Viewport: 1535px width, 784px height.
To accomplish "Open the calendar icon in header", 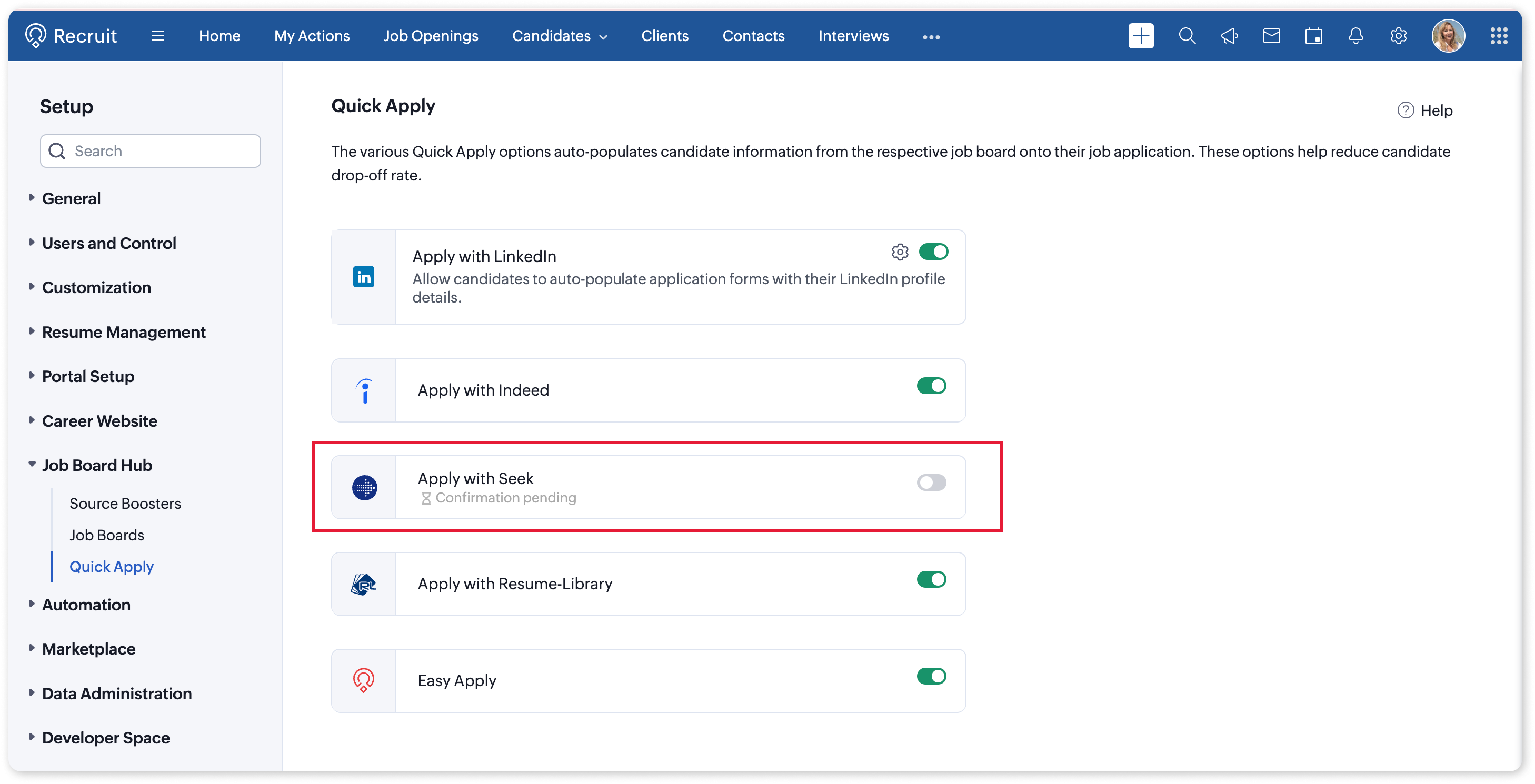I will click(x=1313, y=36).
